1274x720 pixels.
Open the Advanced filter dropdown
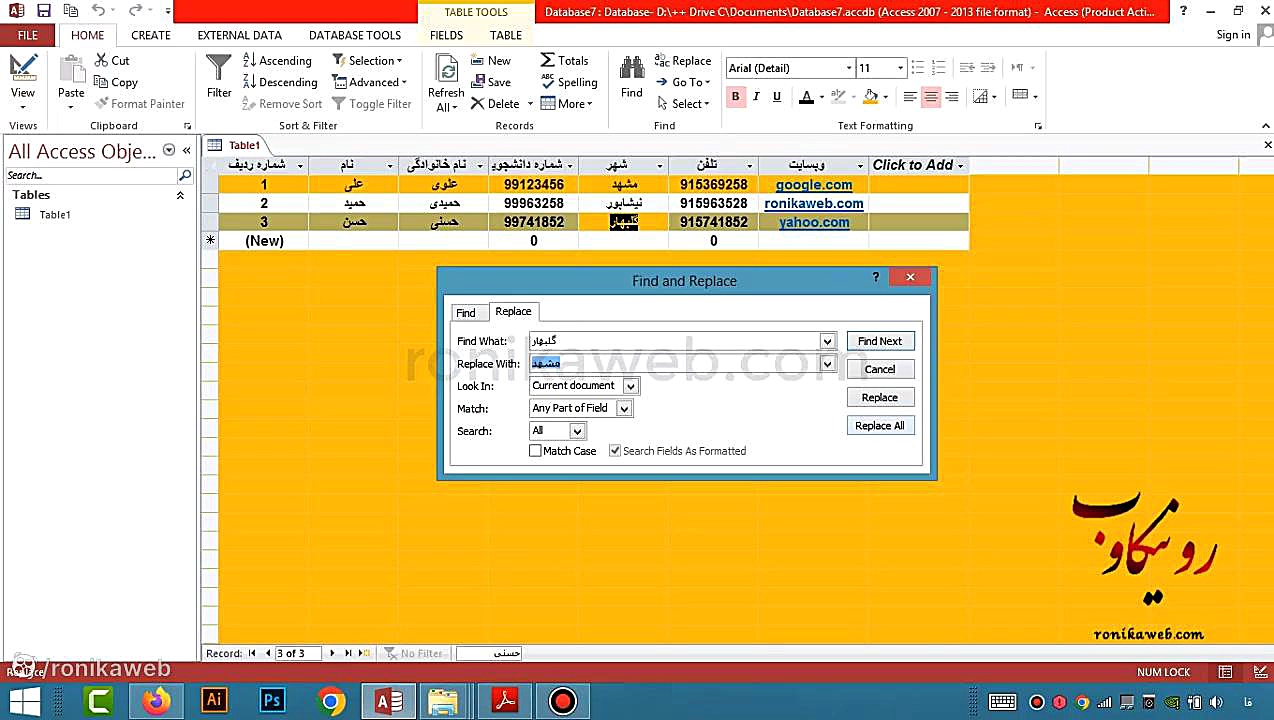pyautogui.click(x=370, y=82)
